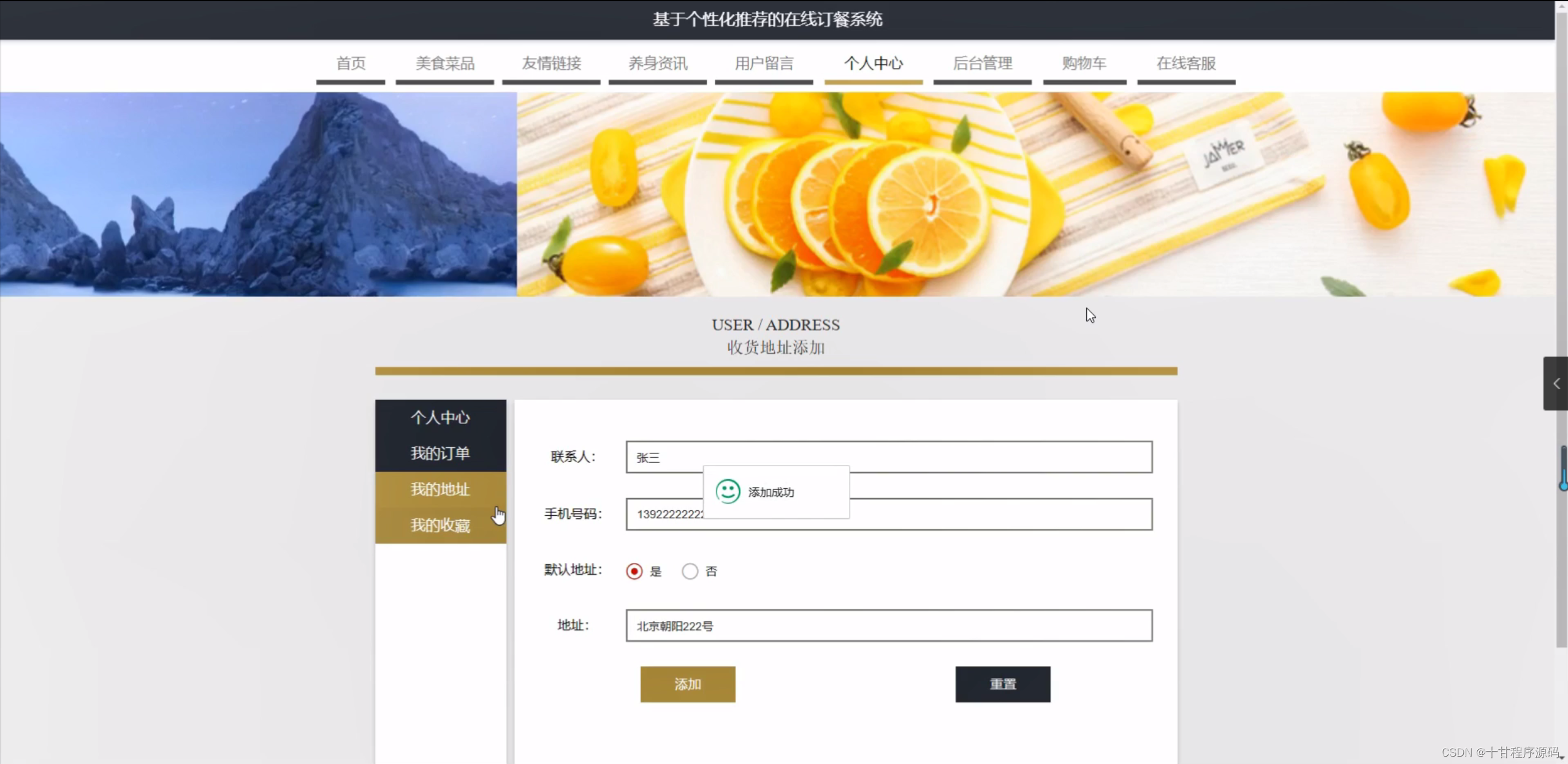
Task: Click the green smiley success icon
Action: pos(728,491)
